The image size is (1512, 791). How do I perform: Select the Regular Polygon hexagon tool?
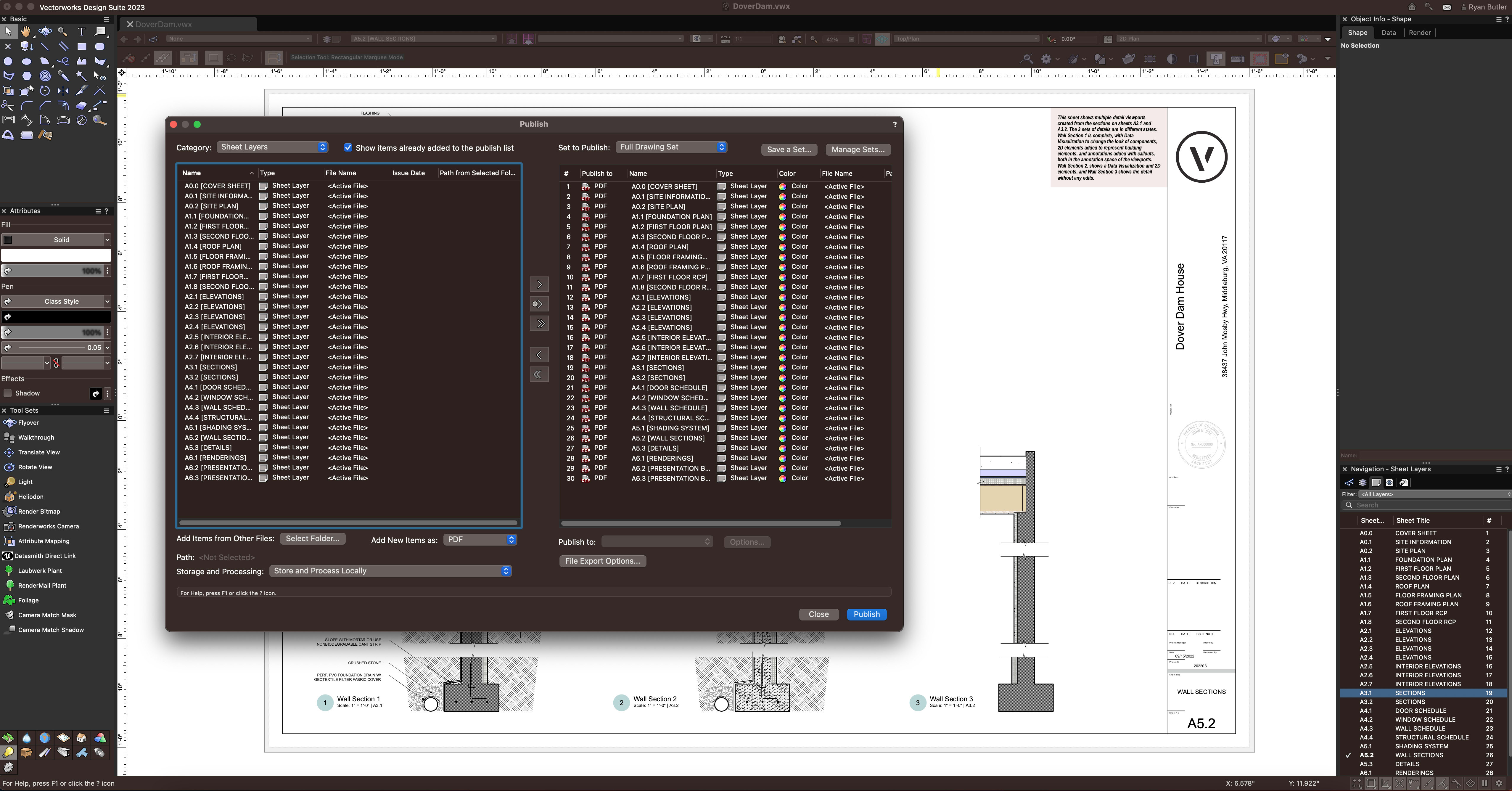point(26,76)
